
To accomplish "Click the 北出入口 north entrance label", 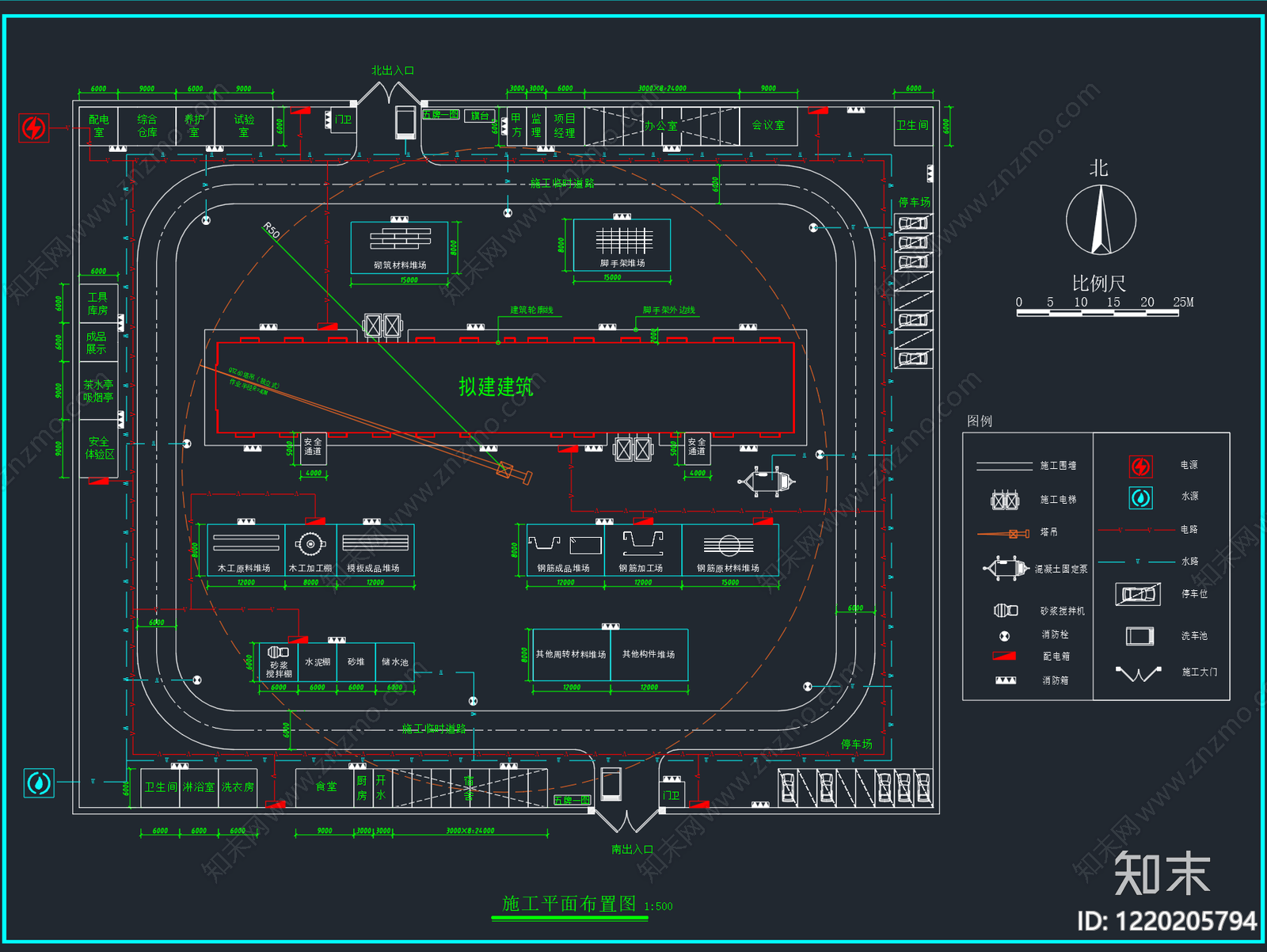I will 393,70.
